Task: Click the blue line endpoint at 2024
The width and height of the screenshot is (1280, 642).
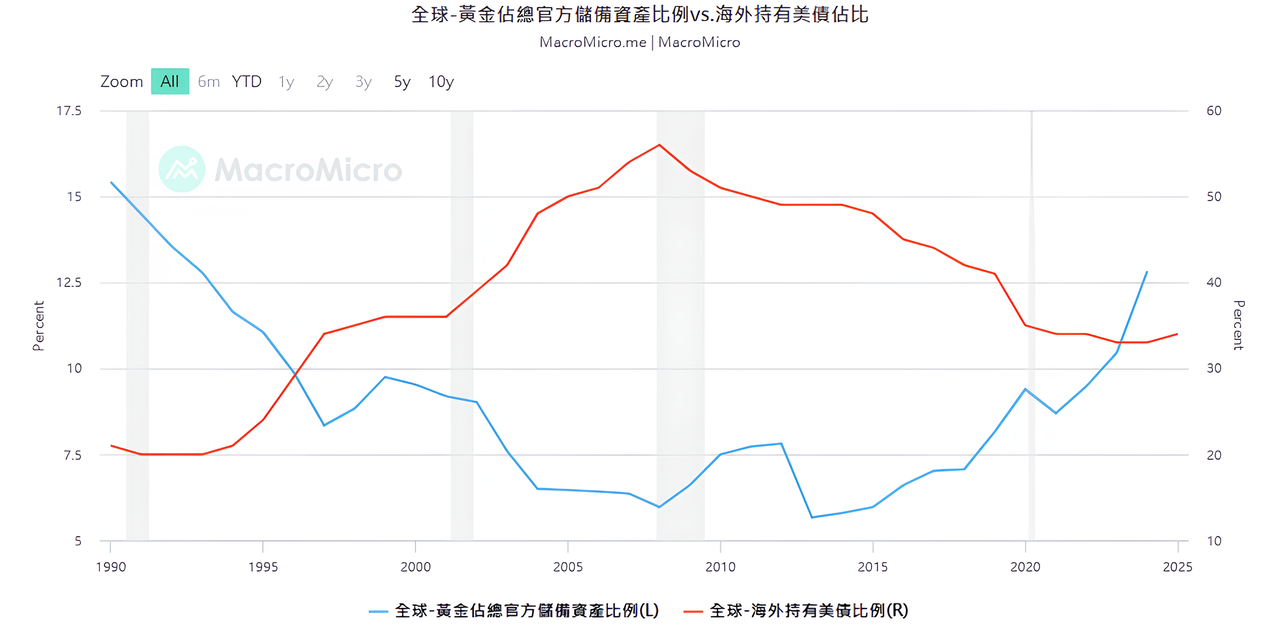Action: 1146,272
